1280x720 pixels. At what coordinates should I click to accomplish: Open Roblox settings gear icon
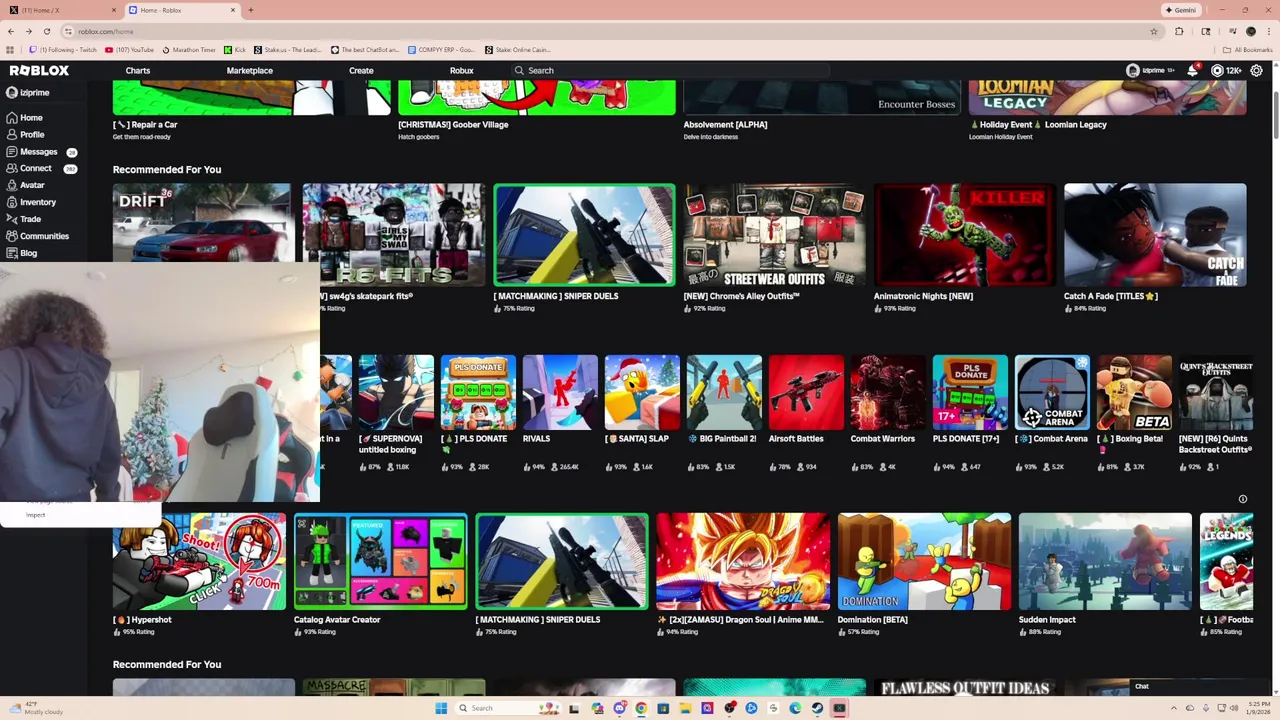pos(1257,70)
